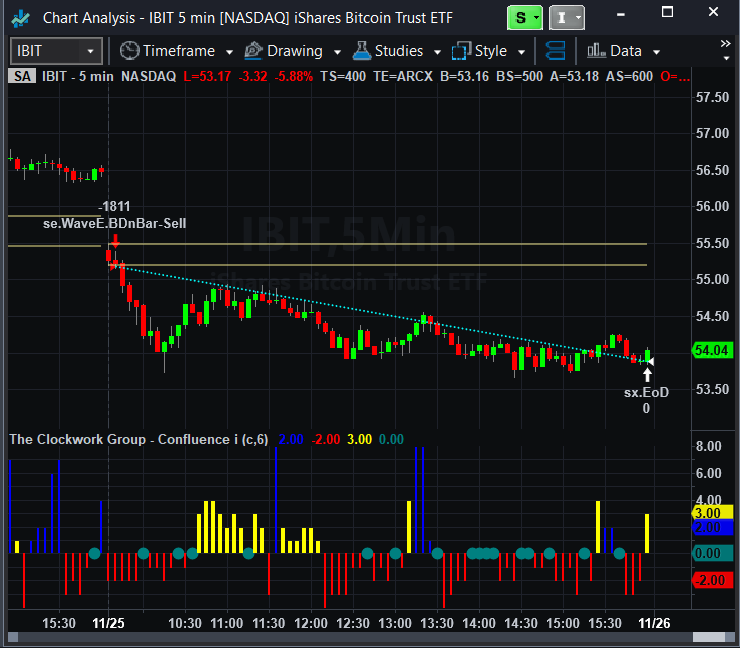The height and width of the screenshot is (648, 740).
Task: Click the red sell entry arrow marker
Action: [115, 242]
